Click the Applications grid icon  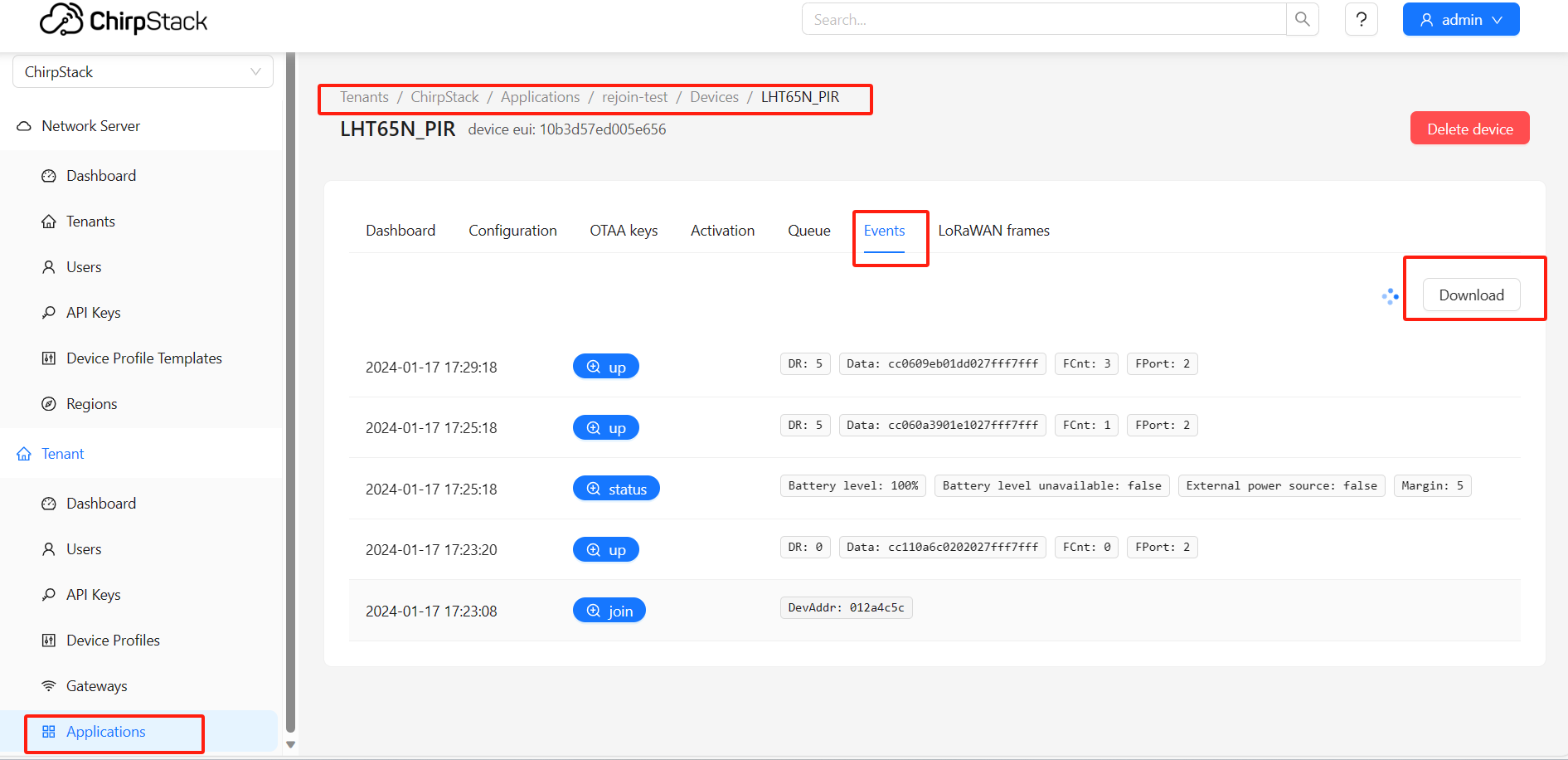[x=49, y=732]
